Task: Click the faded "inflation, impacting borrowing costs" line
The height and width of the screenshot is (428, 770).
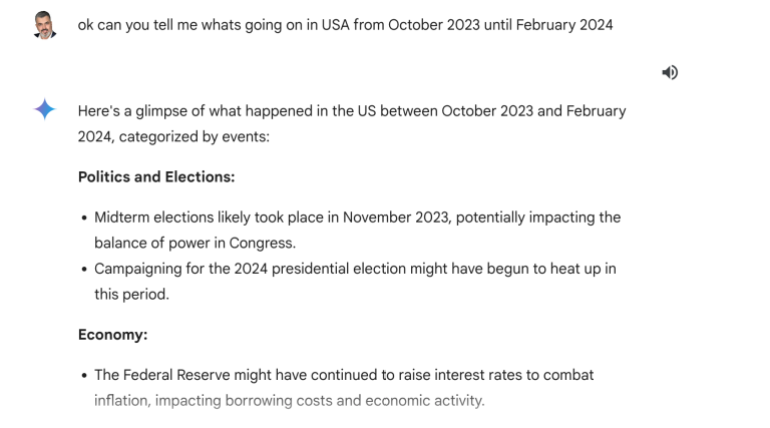Action: [289, 400]
